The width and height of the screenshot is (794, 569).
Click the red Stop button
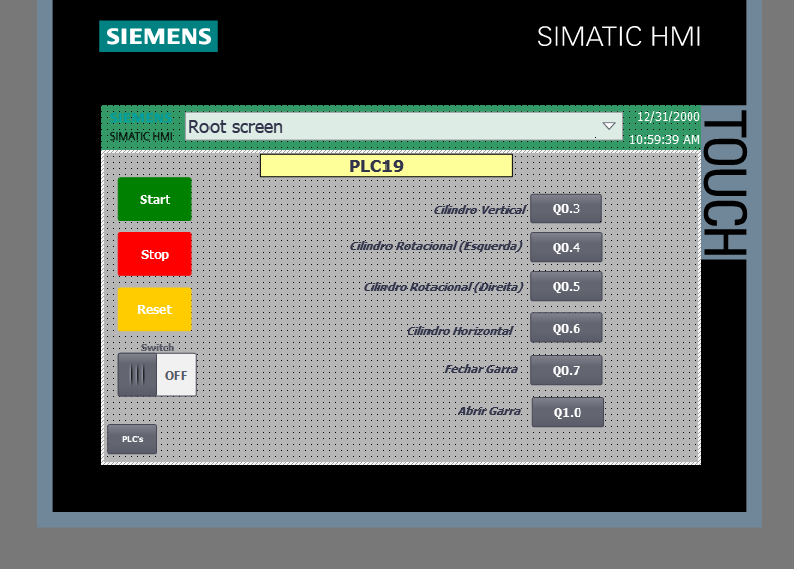pos(154,254)
